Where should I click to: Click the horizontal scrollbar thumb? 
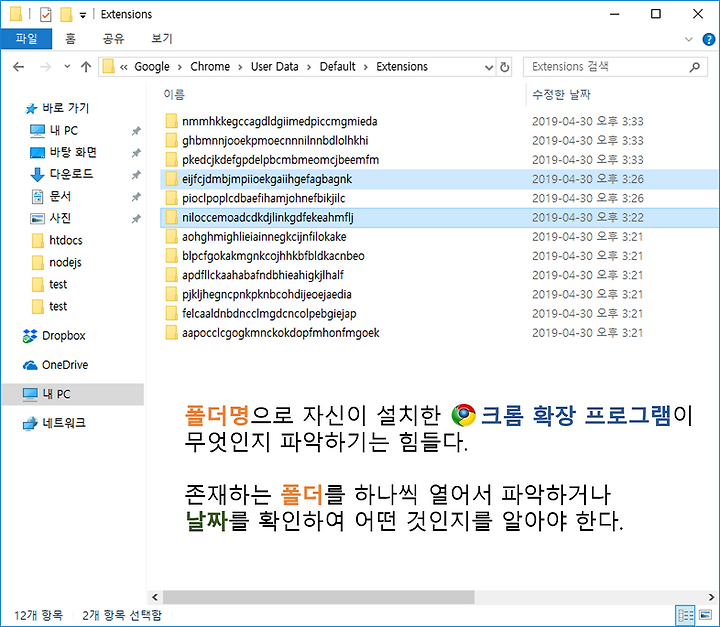[x=319, y=597]
